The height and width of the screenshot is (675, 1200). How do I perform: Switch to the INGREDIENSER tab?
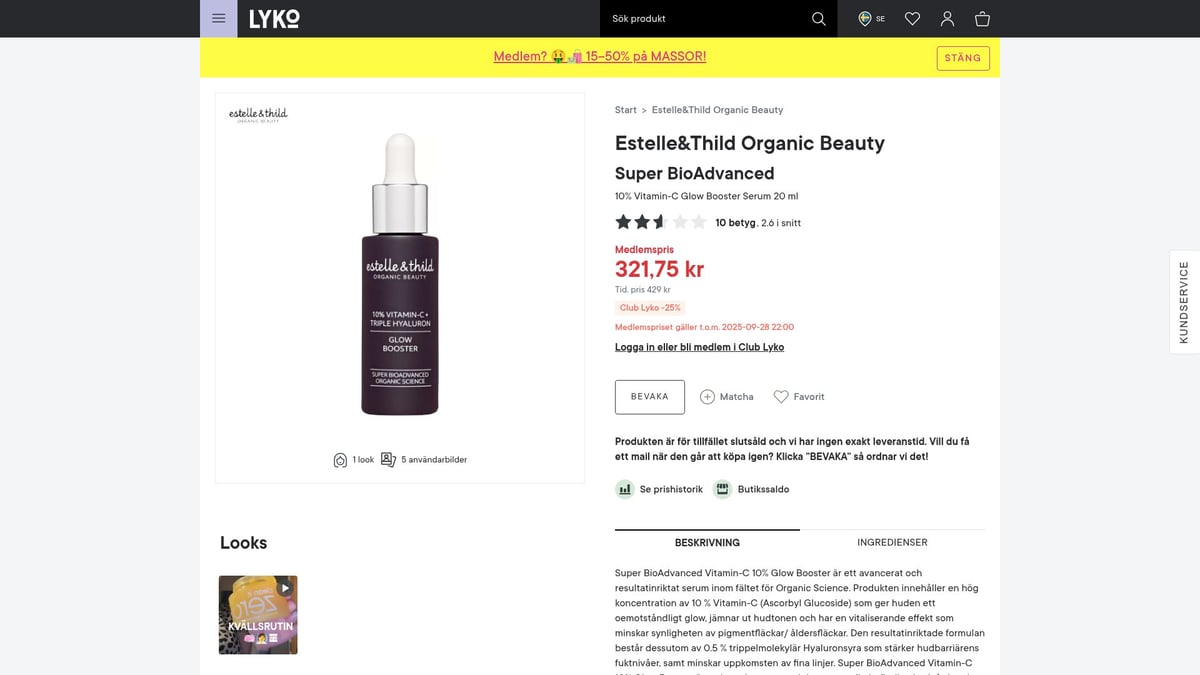click(892, 543)
